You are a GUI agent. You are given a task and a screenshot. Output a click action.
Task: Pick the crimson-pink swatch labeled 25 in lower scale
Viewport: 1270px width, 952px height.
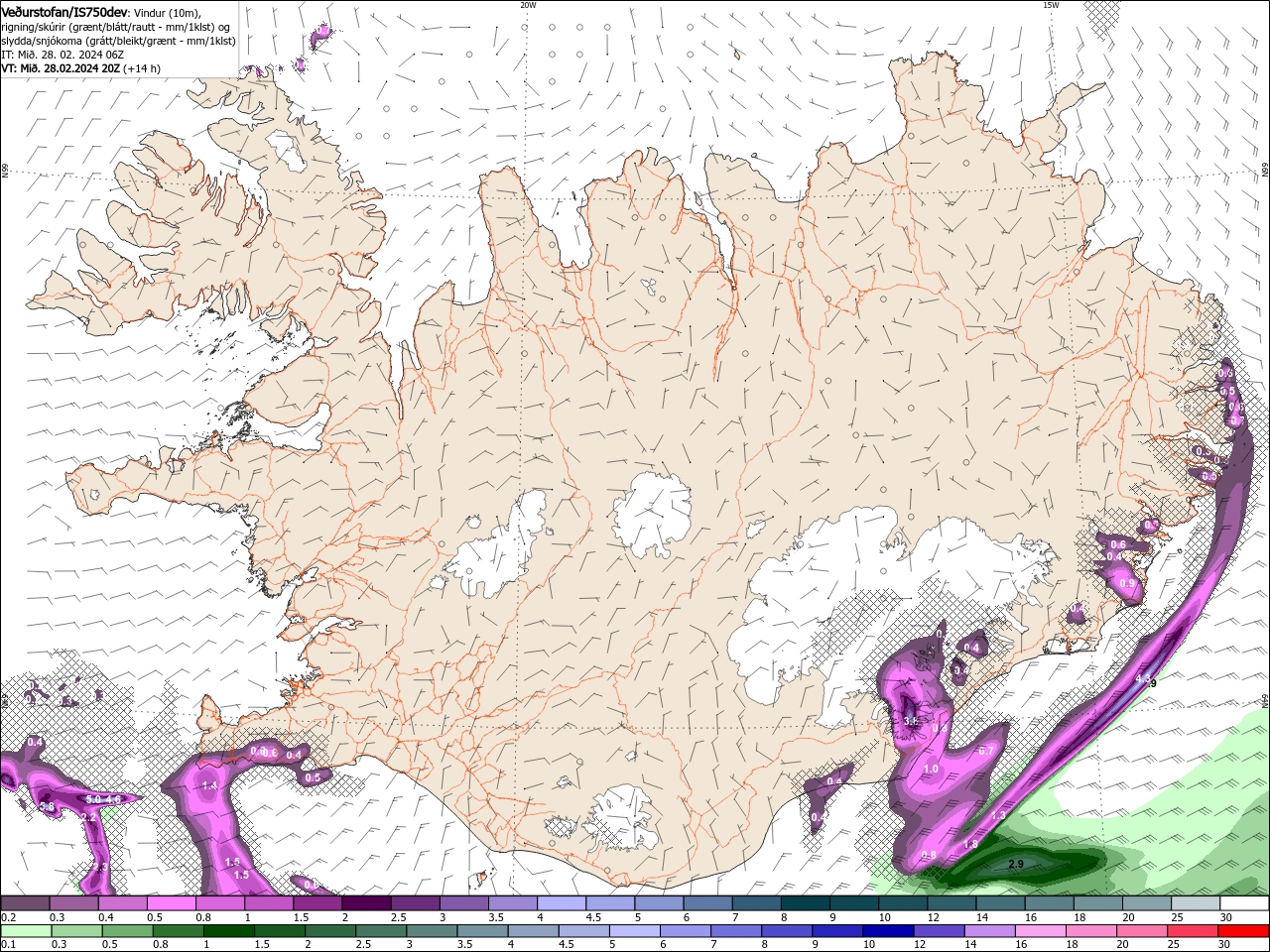click(1191, 931)
